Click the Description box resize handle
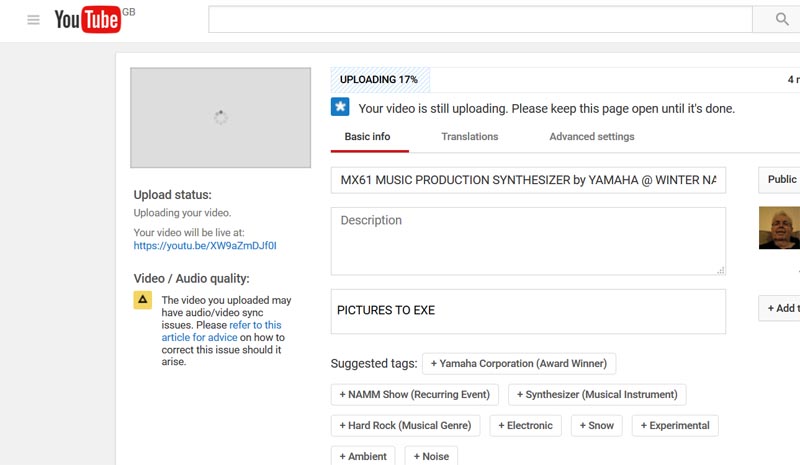800x465 pixels. click(720, 271)
